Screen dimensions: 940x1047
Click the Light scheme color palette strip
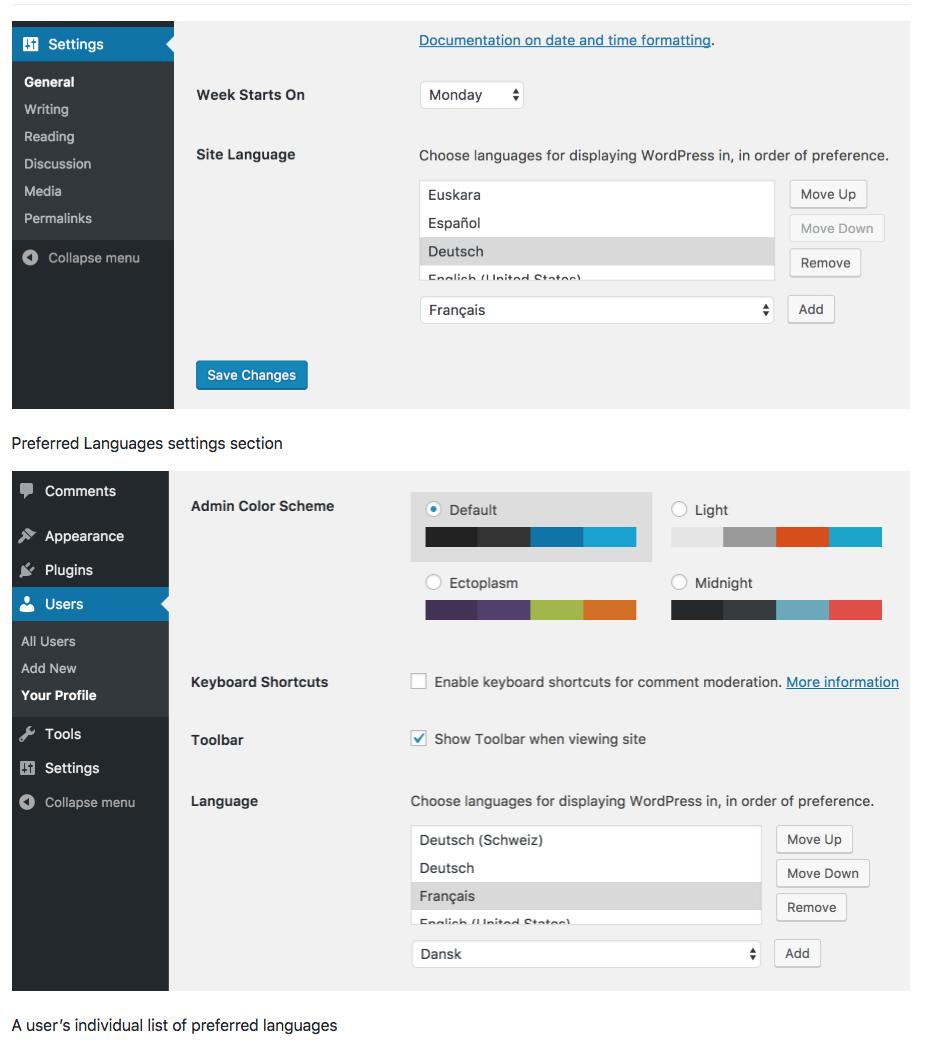pos(776,537)
